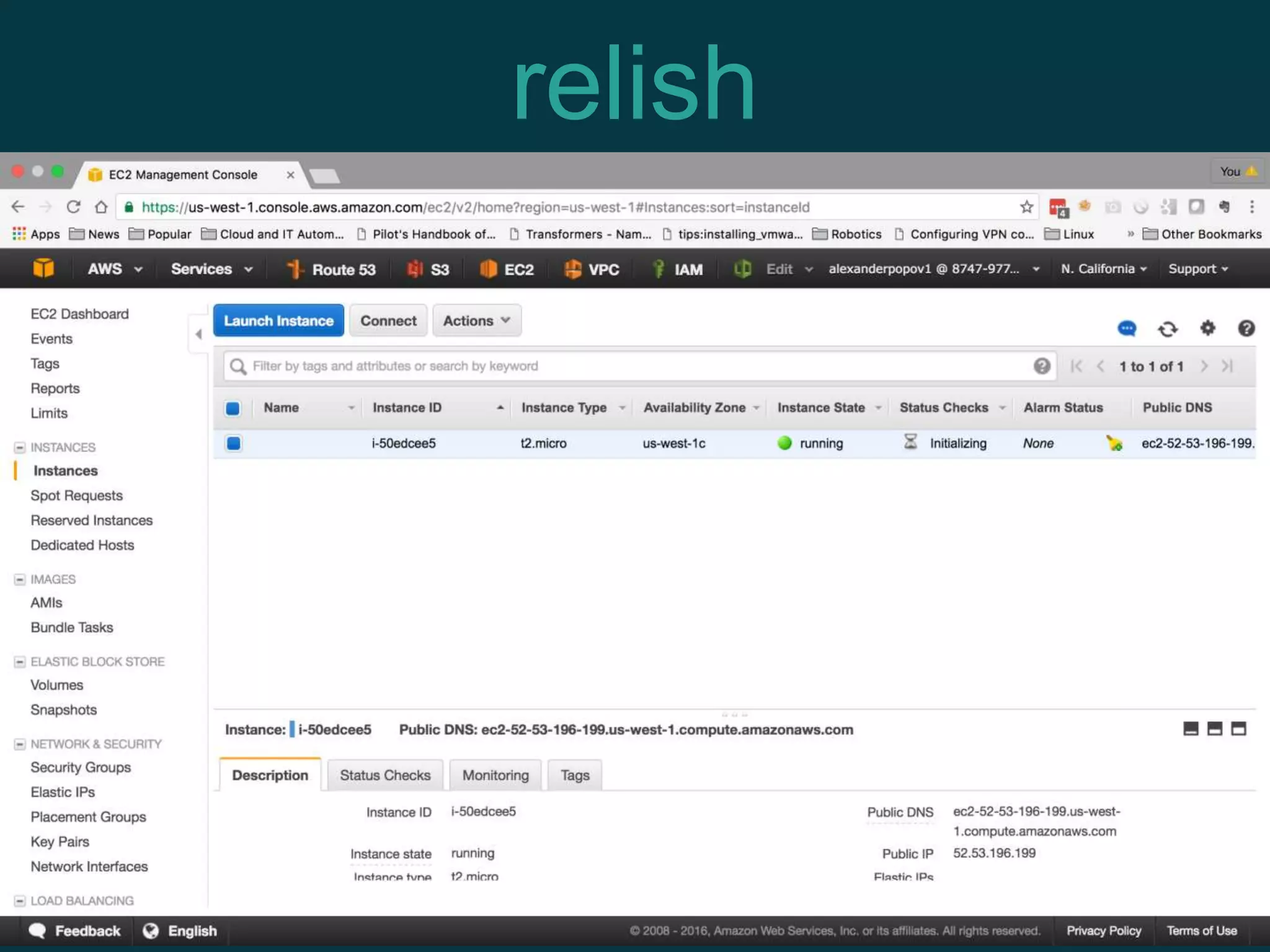Go to previous page of results
The image size is (1270, 952).
click(1101, 366)
